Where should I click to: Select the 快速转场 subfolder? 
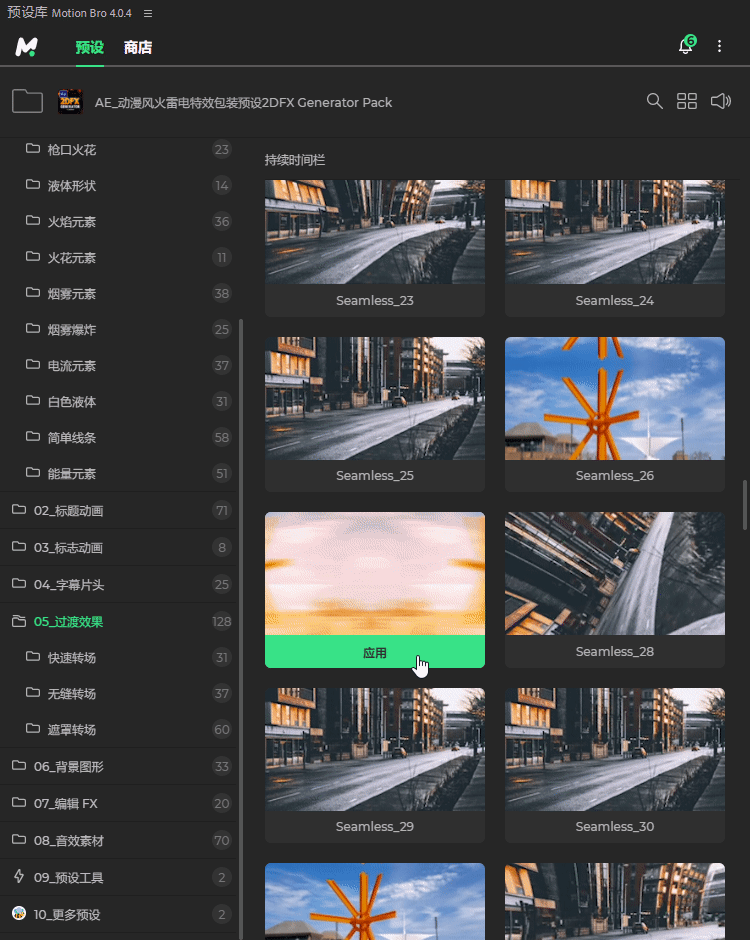click(119, 658)
